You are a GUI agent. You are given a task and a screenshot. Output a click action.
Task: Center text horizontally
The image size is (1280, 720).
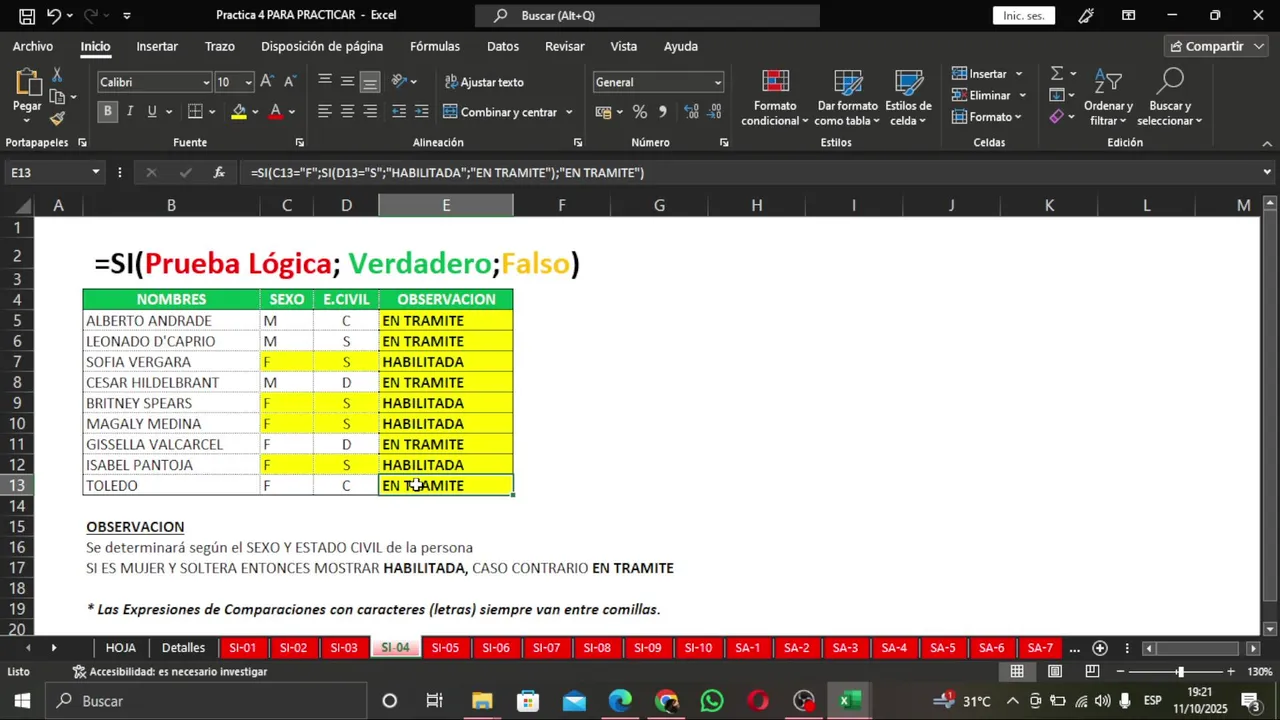[347, 112]
